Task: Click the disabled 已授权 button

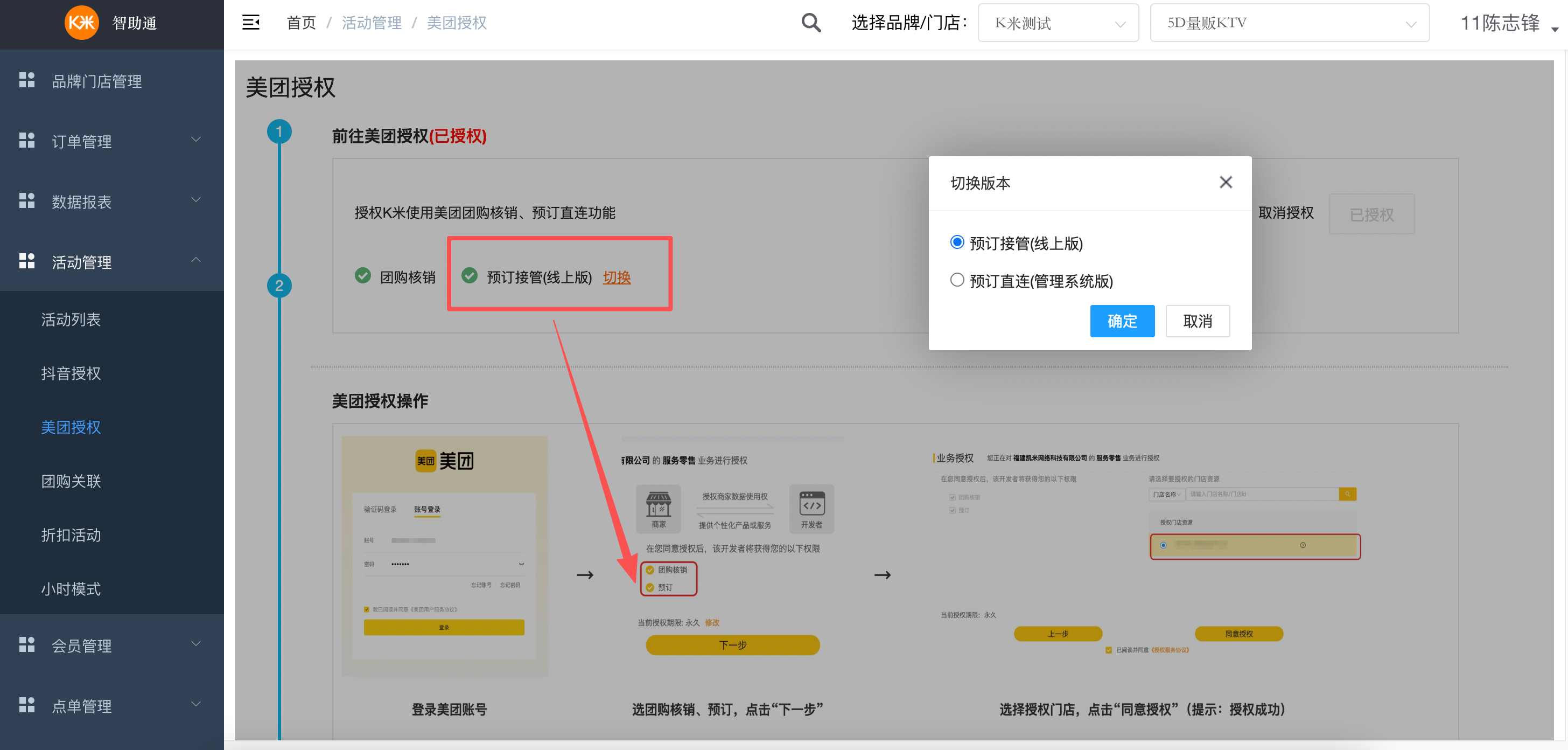Action: pyautogui.click(x=1371, y=214)
